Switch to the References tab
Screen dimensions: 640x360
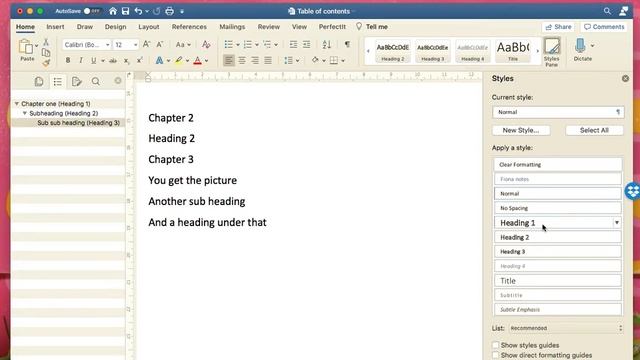coord(189,27)
